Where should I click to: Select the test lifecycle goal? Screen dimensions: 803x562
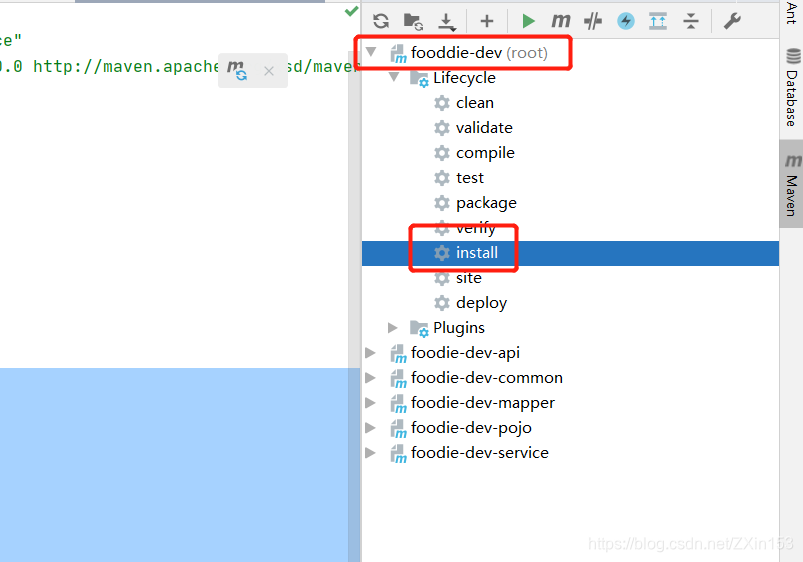[x=470, y=178]
